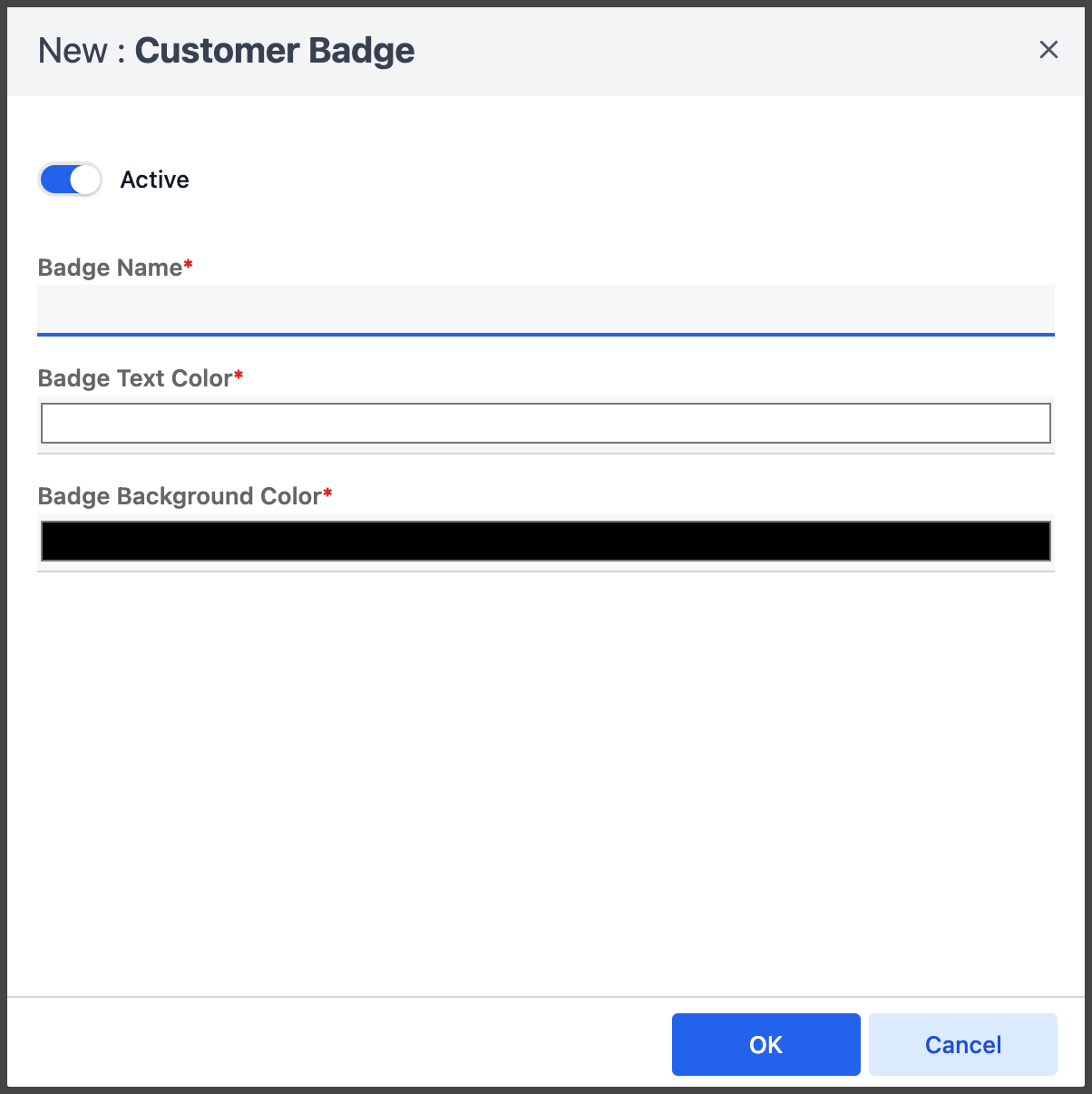Click the red asterisk beside Badge Name
Image resolution: width=1092 pixels, height=1094 pixels.
(189, 264)
